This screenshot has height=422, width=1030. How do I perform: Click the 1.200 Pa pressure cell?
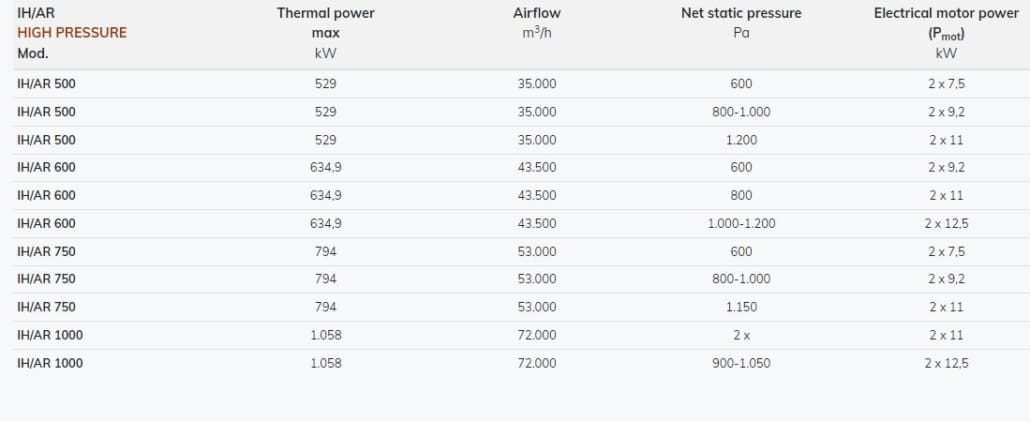click(741, 140)
